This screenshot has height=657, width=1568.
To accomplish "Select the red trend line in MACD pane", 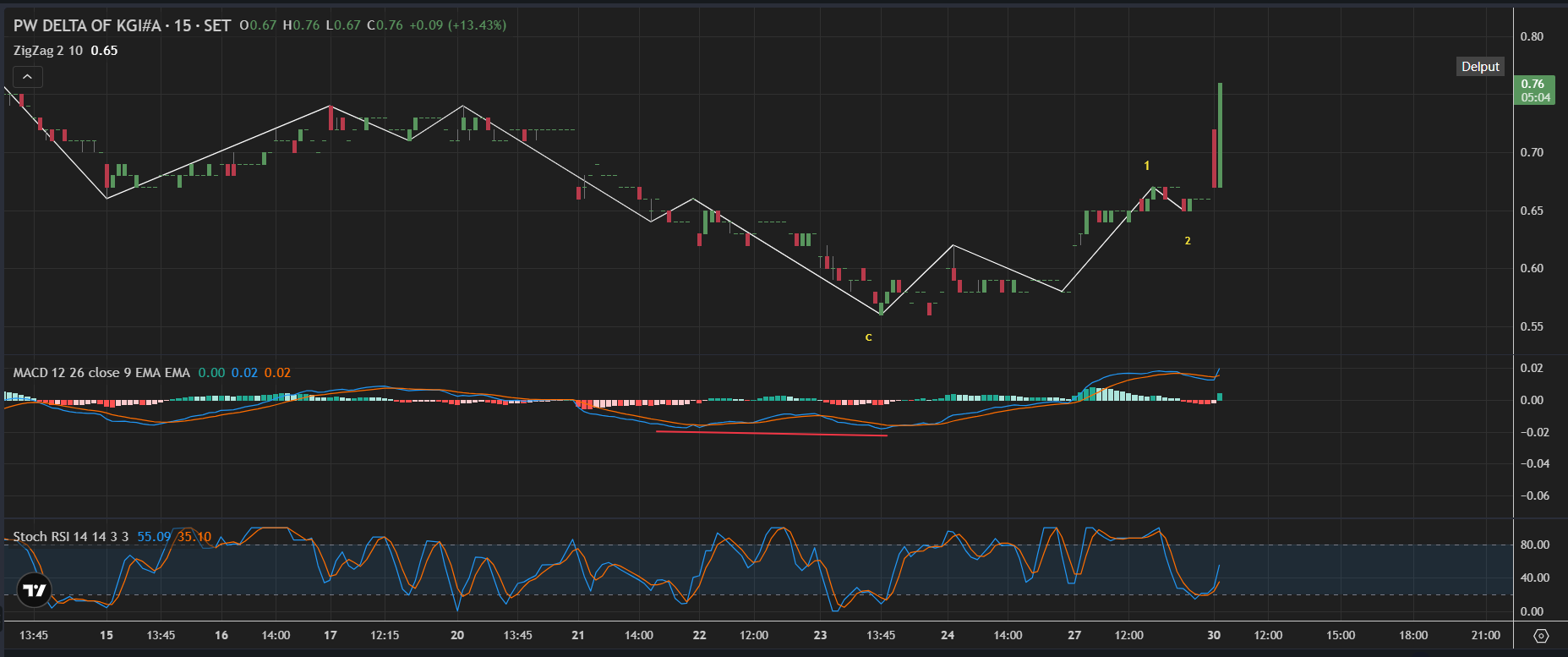I will tap(772, 434).
